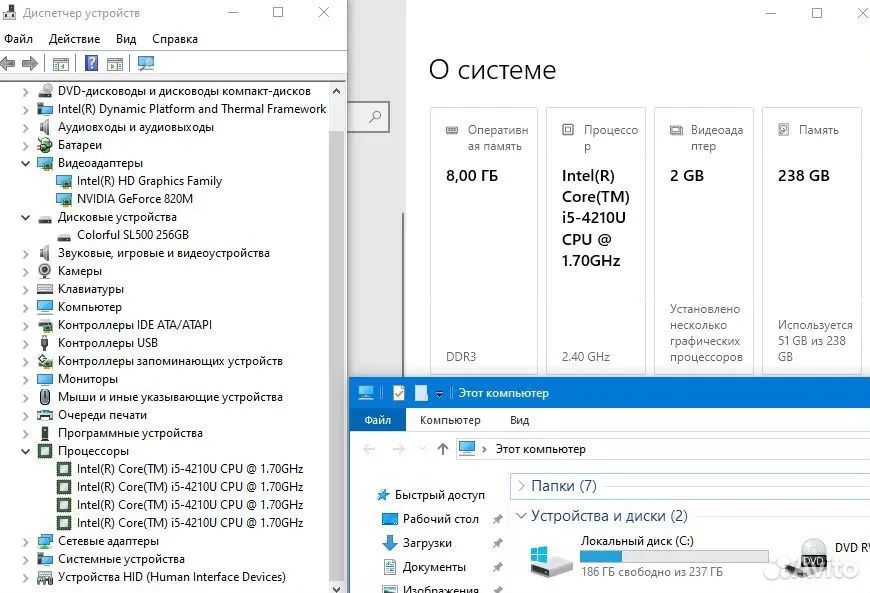Click the Память 238 GB card
This screenshot has height=593, width=870.
click(812, 241)
